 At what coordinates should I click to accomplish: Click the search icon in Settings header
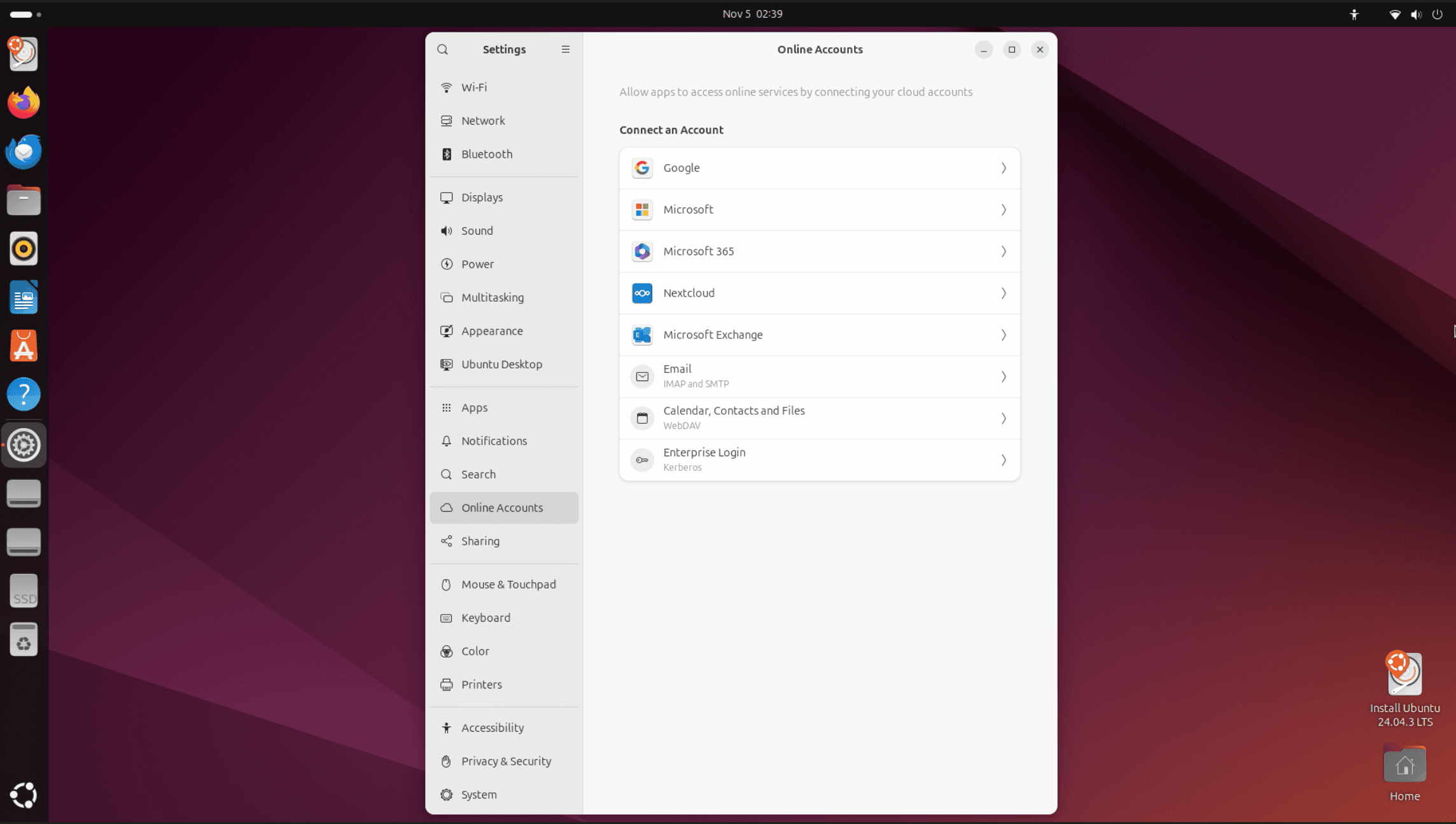pos(442,50)
